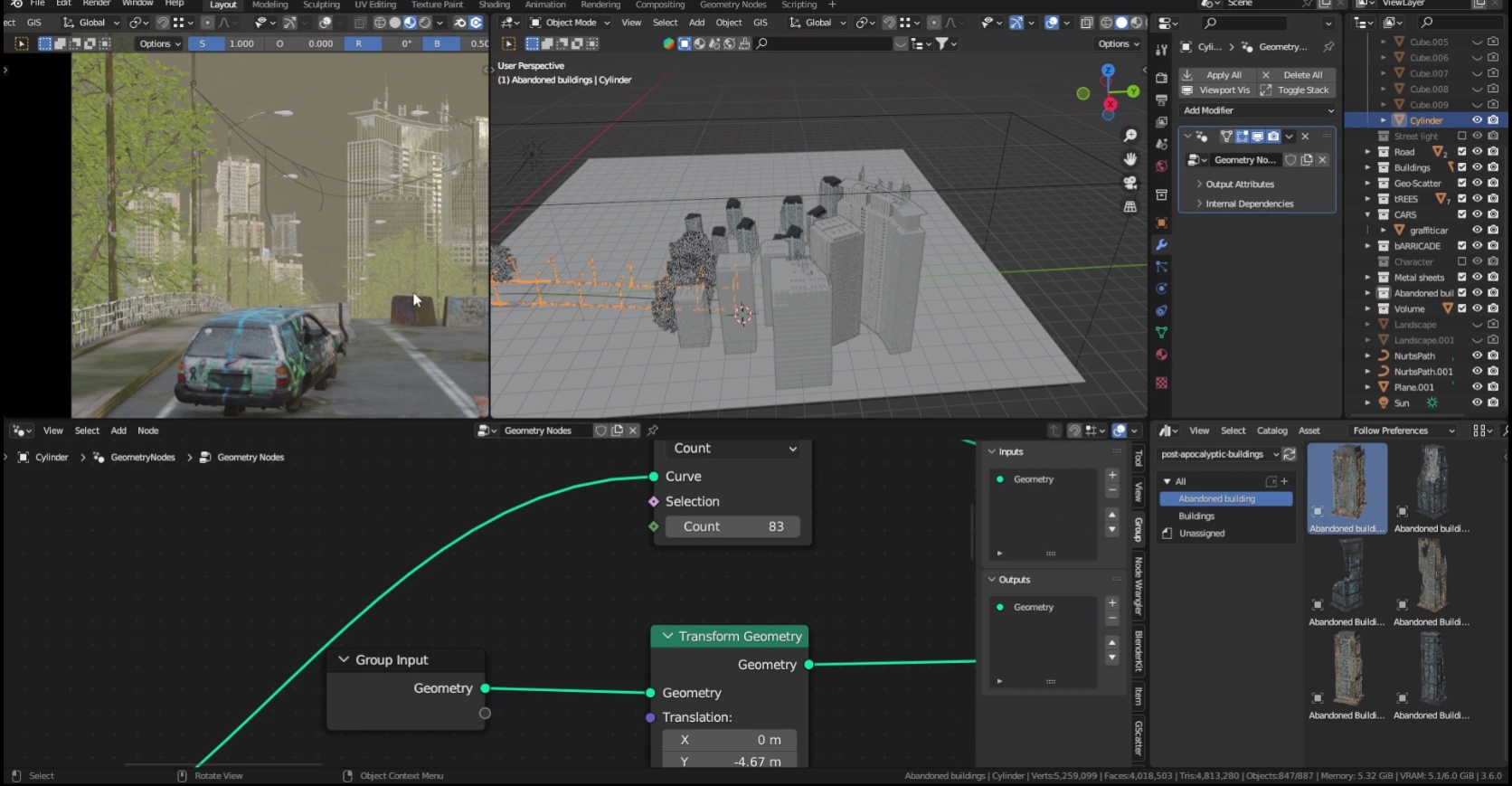1512x786 pixels.
Task: Open the Material properties tab icon
Action: click(x=1161, y=355)
